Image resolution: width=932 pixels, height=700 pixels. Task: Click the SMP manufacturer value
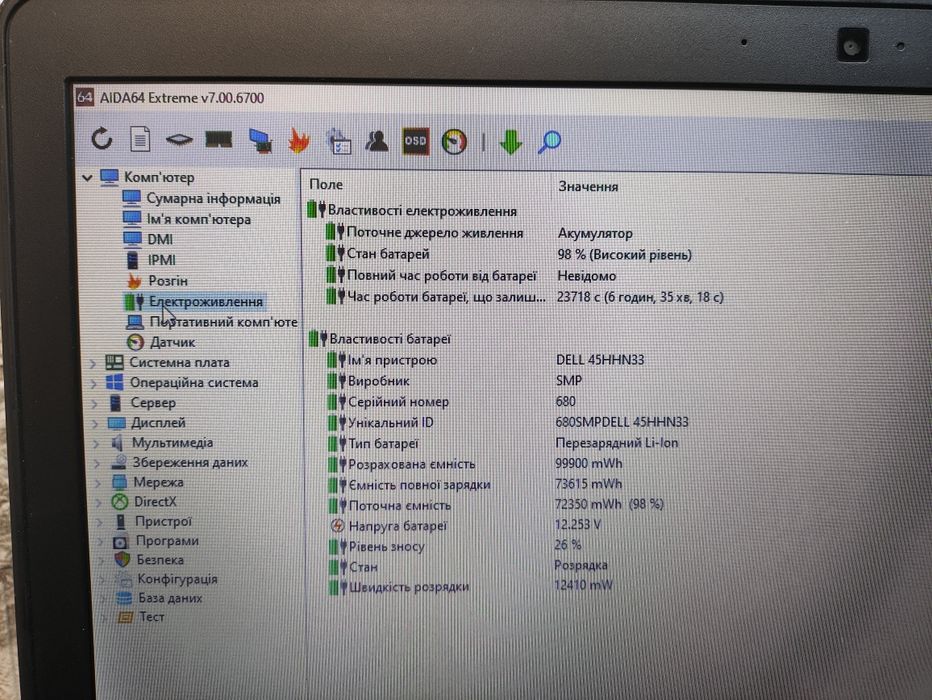point(569,380)
